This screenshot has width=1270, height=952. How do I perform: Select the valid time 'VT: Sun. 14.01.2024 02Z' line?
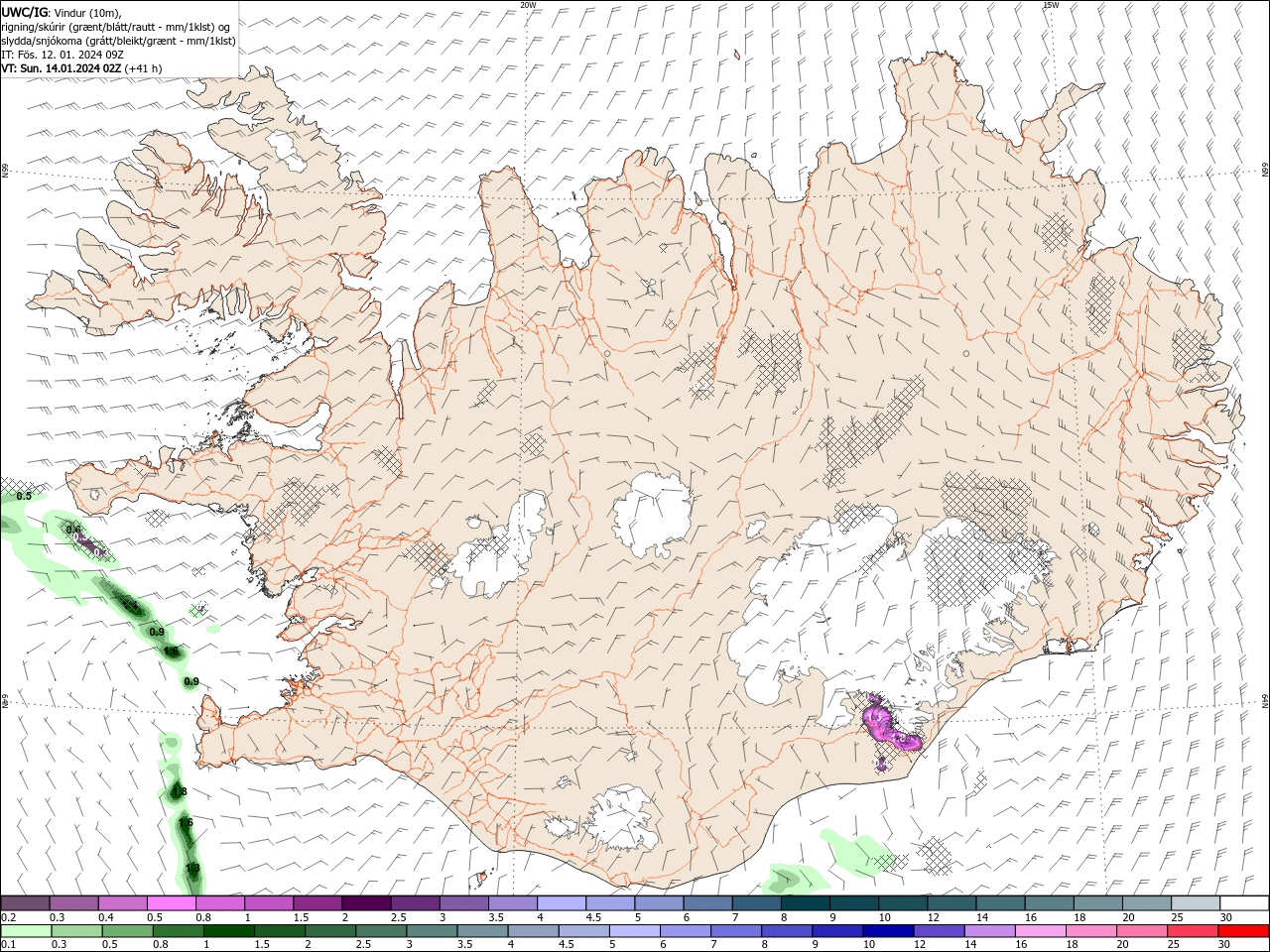[x=62, y=68]
